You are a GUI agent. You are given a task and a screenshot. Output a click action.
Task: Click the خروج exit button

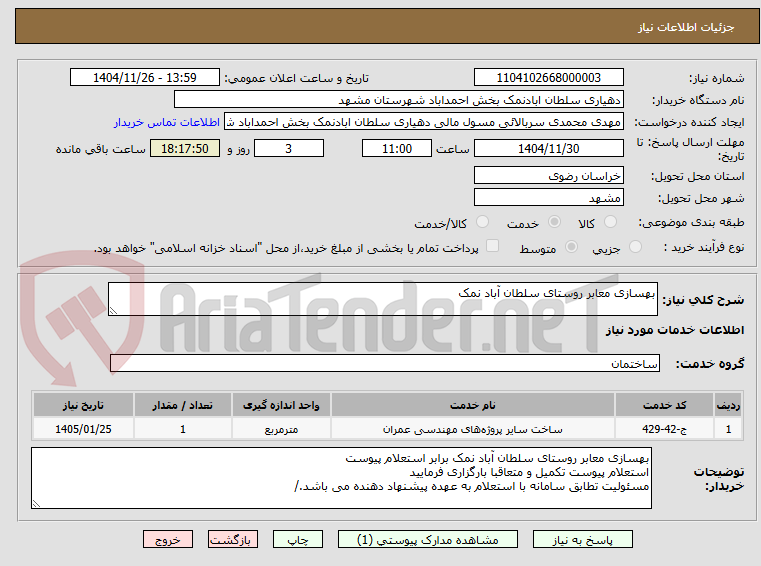tap(168, 539)
